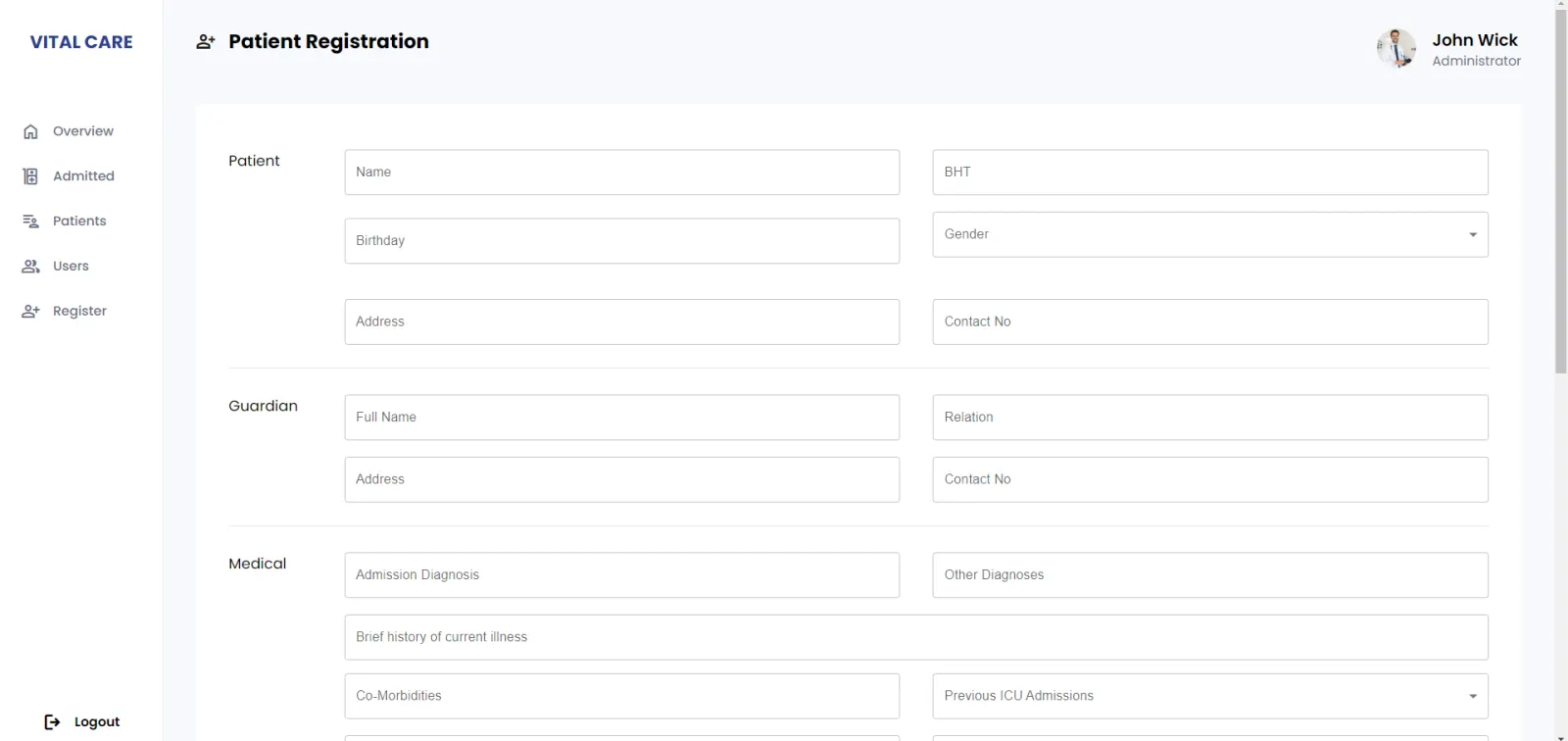Click the Administrator role label

(1477, 61)
